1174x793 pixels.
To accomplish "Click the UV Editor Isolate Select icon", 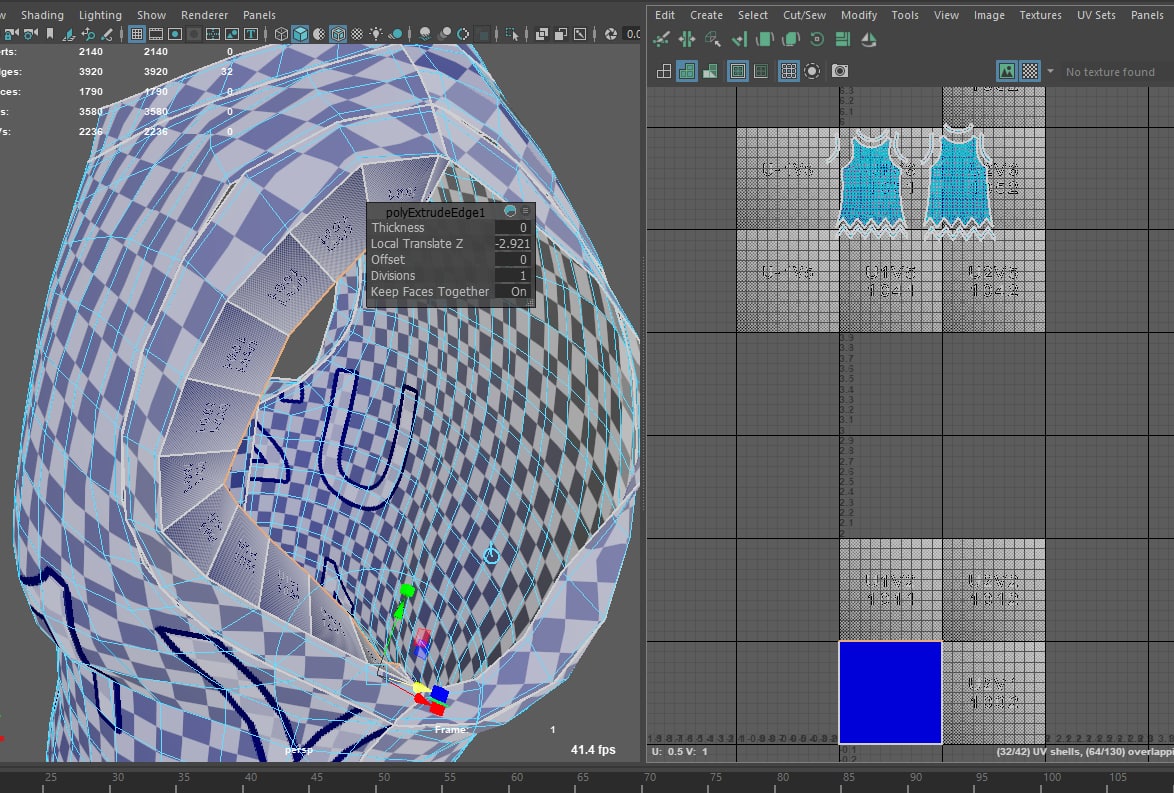I will (x=812, y=71).
